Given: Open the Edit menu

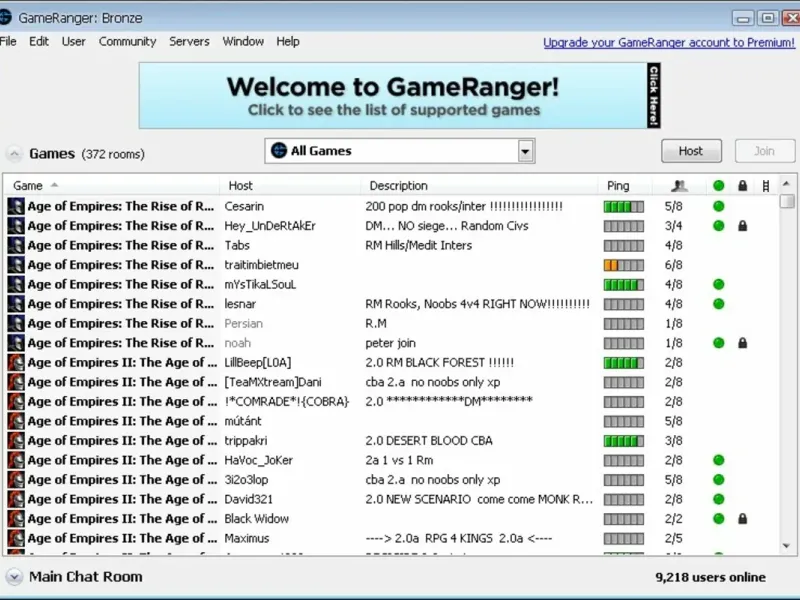Looking at the screenshot, I should click(39, 41).
